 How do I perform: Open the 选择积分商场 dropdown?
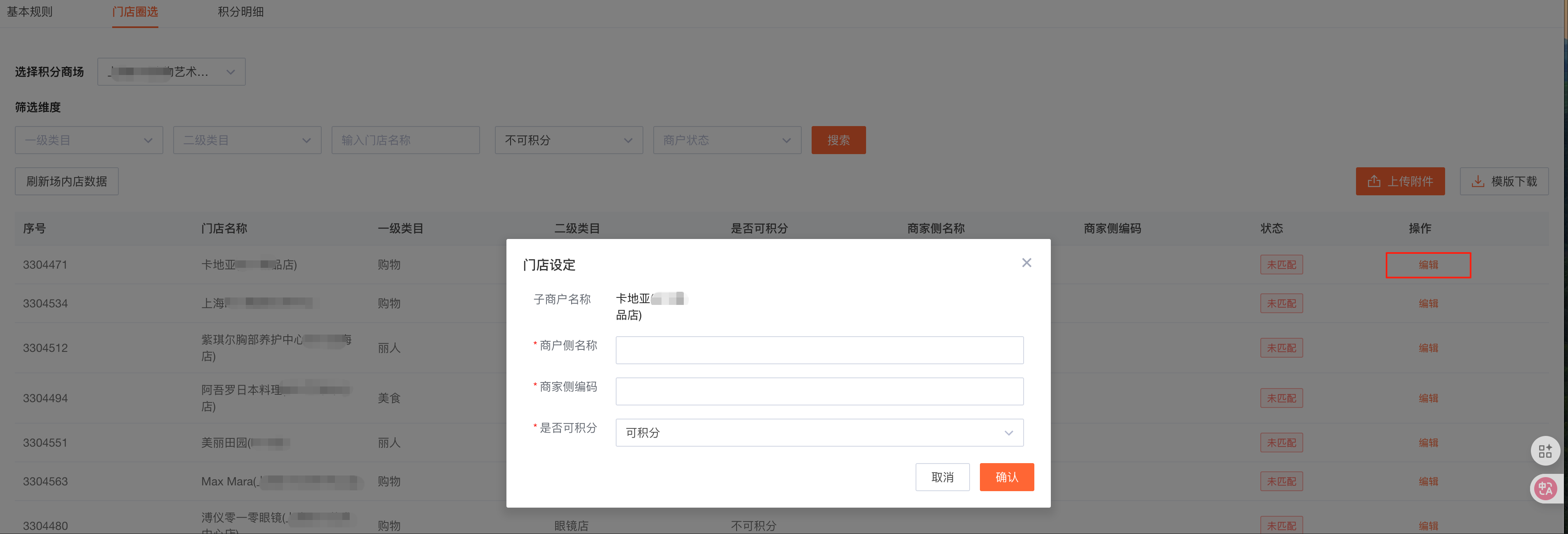[x=171, y=72]
